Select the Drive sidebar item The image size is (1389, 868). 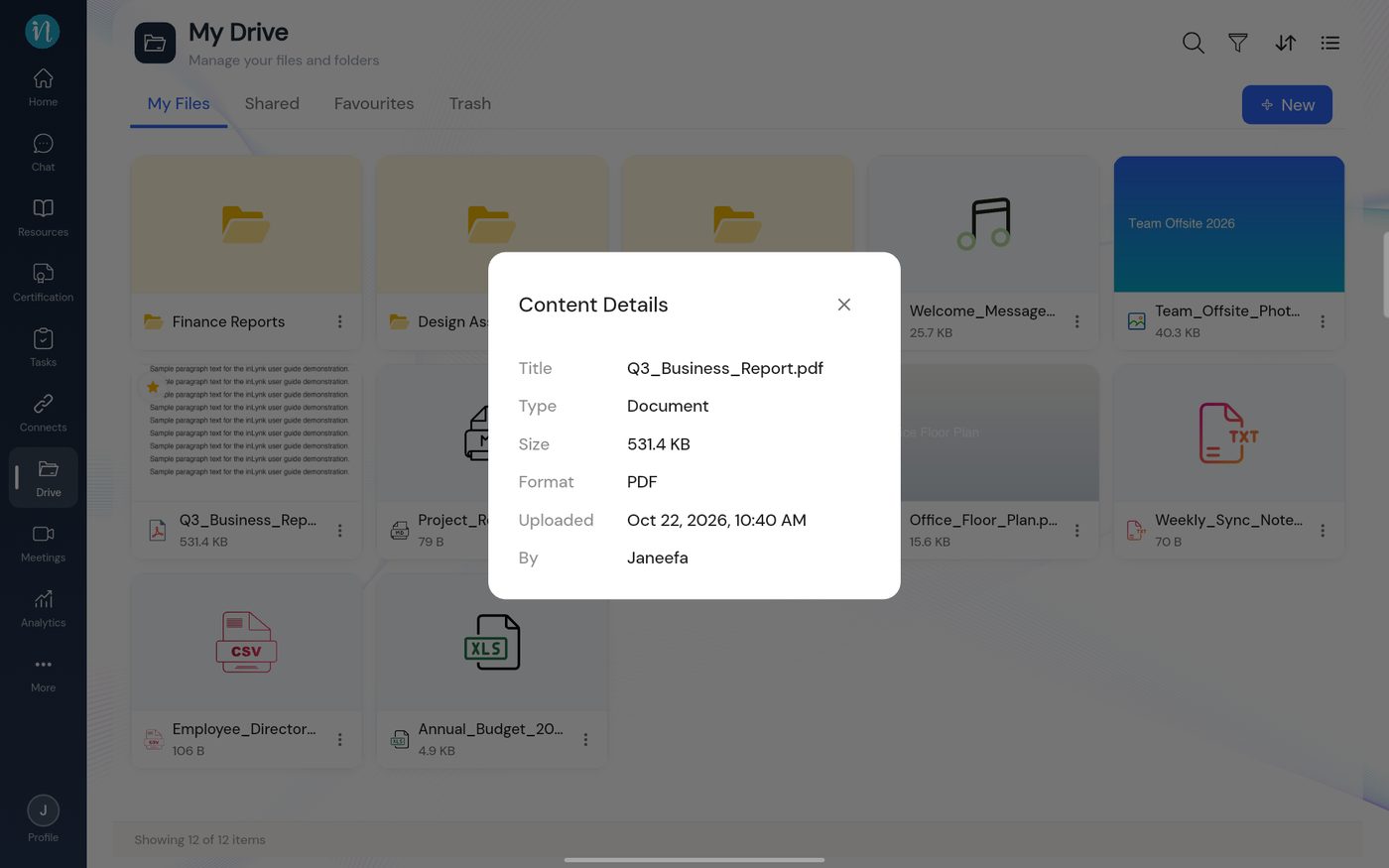point(44,478)
